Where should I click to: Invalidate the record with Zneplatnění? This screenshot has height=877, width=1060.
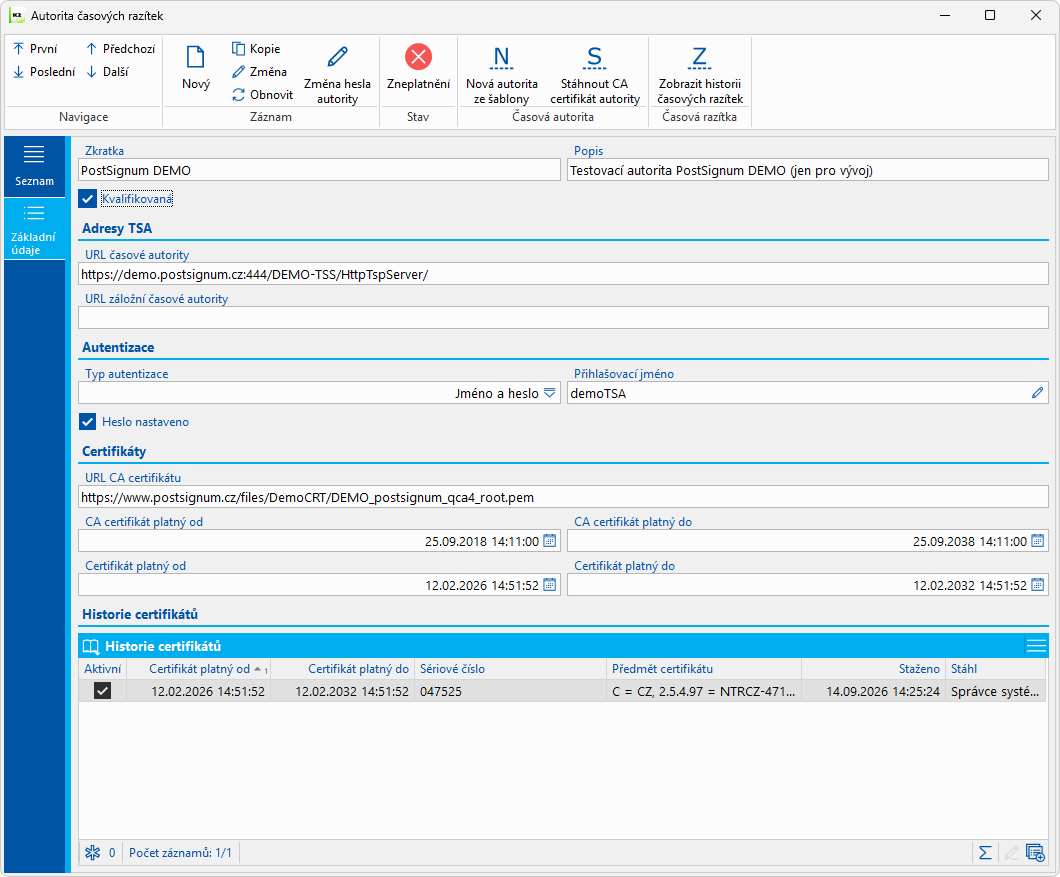point(418,67)
